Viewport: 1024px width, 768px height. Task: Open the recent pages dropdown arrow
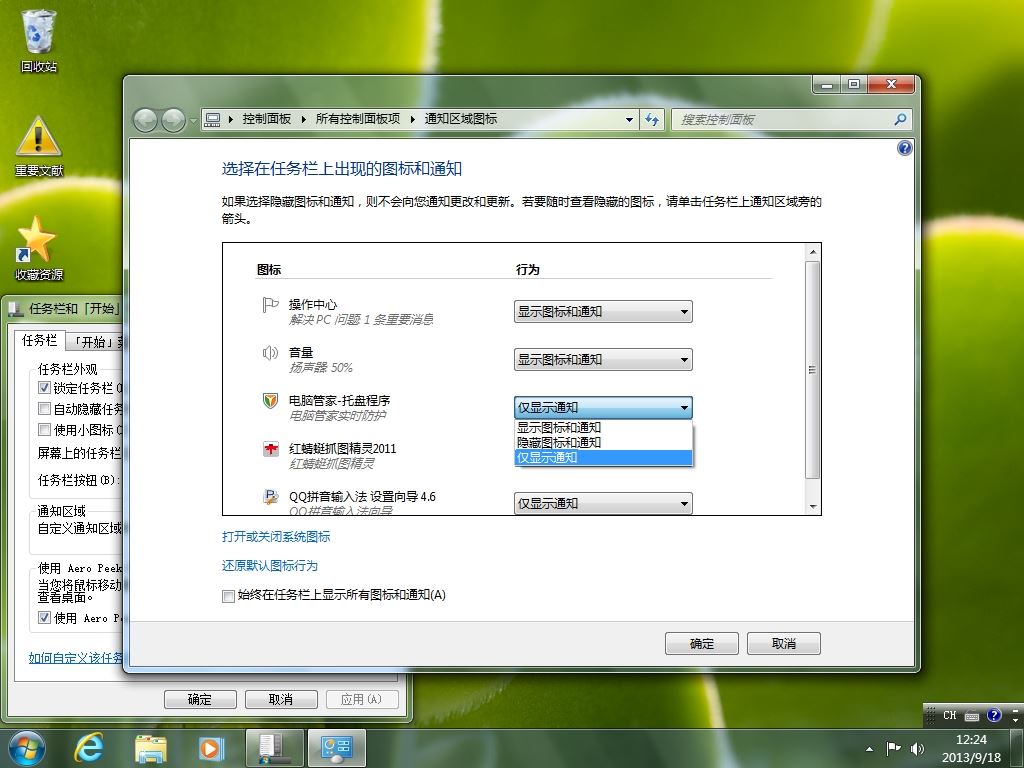(x=193, y=121)
